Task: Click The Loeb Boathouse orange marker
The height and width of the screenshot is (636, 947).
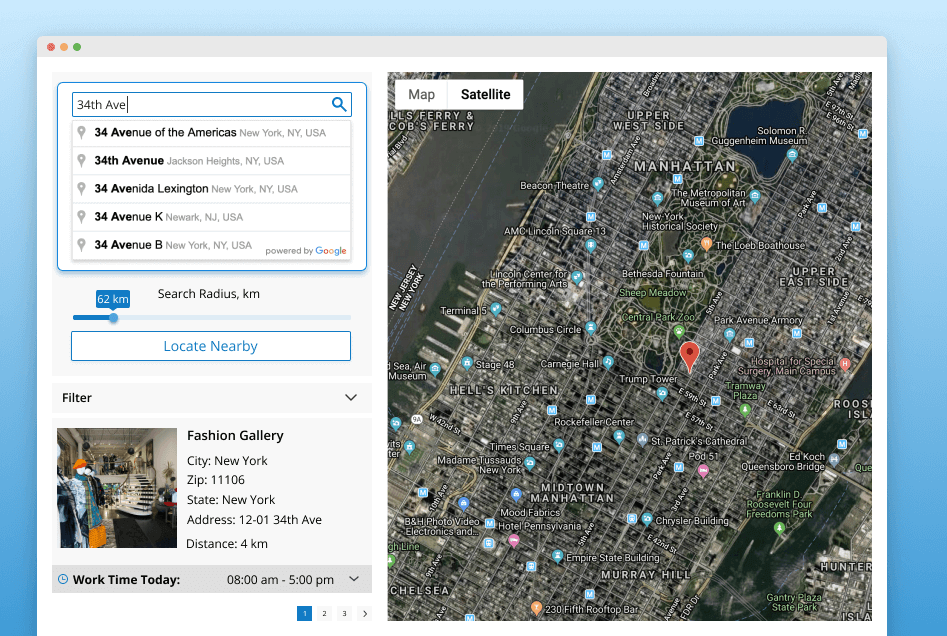Action: pos(706,243)
